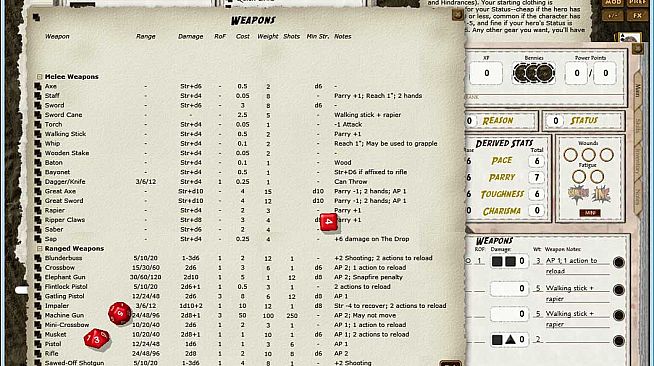The width and height of the screenshot is (654, 366).
Task: Click the Toughness total field
Action: pos(537,194)
